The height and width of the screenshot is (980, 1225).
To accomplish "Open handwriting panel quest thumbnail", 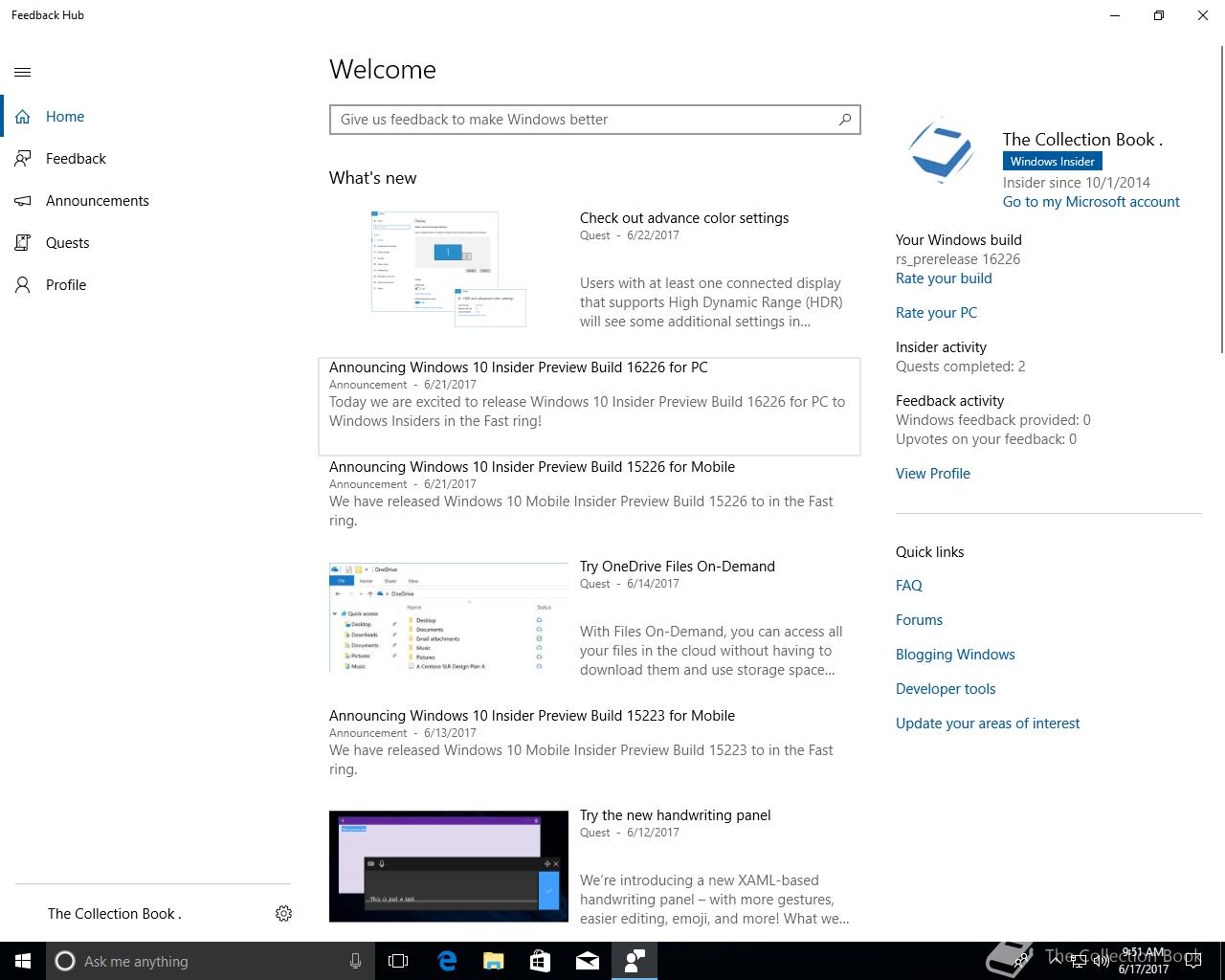I will (449, 866).
